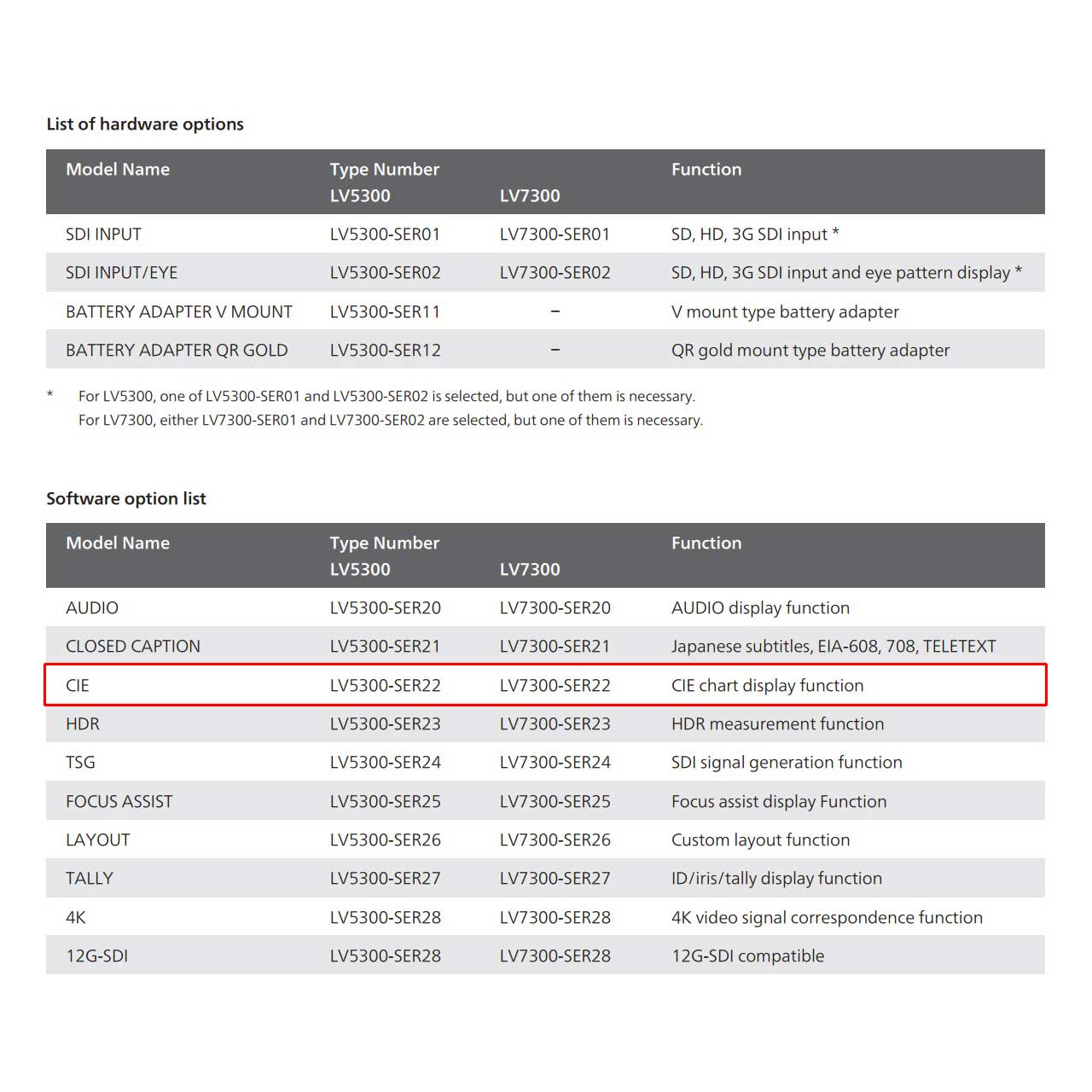Image resolution: width=1092 pixels, height=1092 pixels.
Task: Click Function header in hardware table
Action: [706, 169]
